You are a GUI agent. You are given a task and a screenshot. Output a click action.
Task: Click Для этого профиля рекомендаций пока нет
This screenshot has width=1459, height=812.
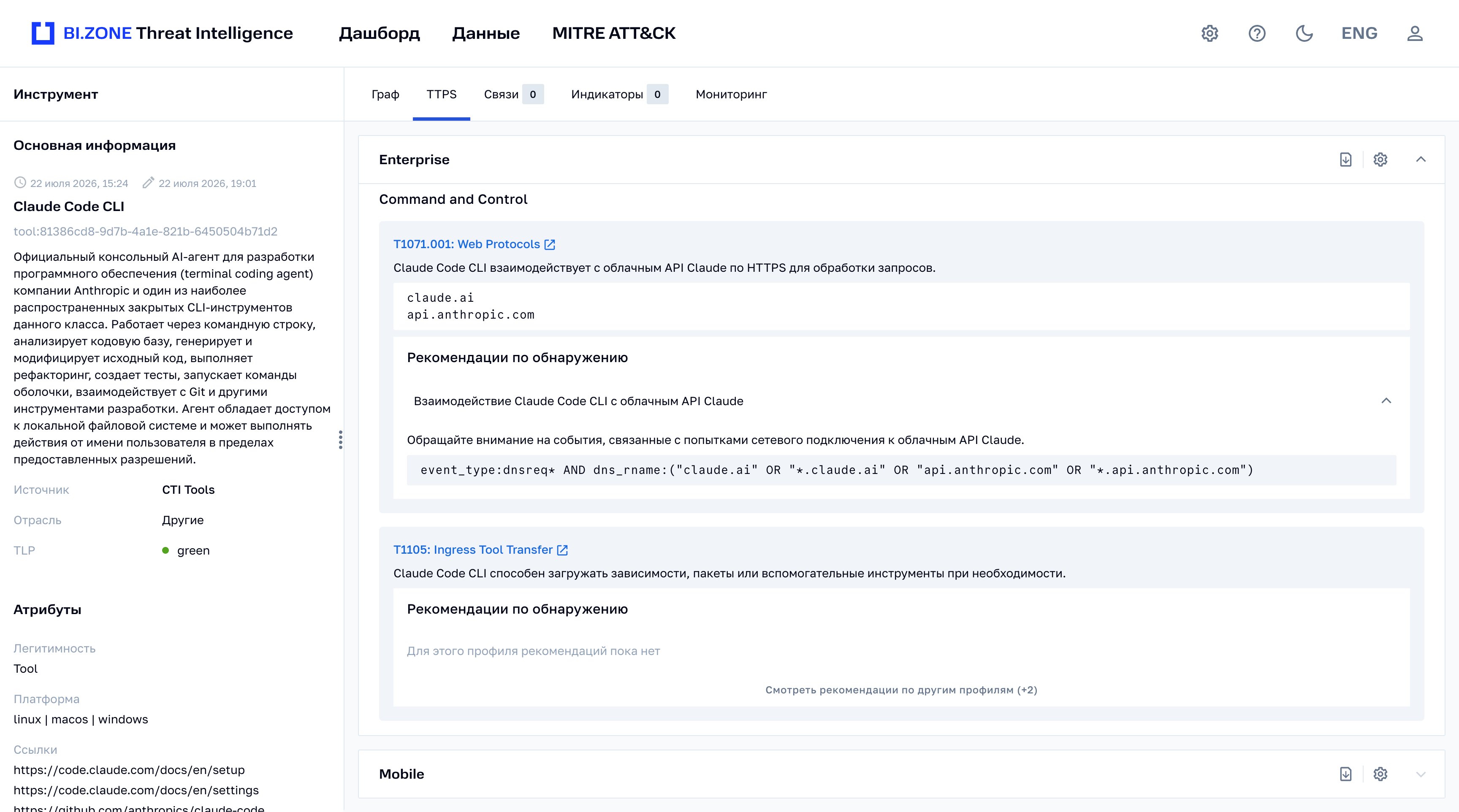[x=533, y=651]
